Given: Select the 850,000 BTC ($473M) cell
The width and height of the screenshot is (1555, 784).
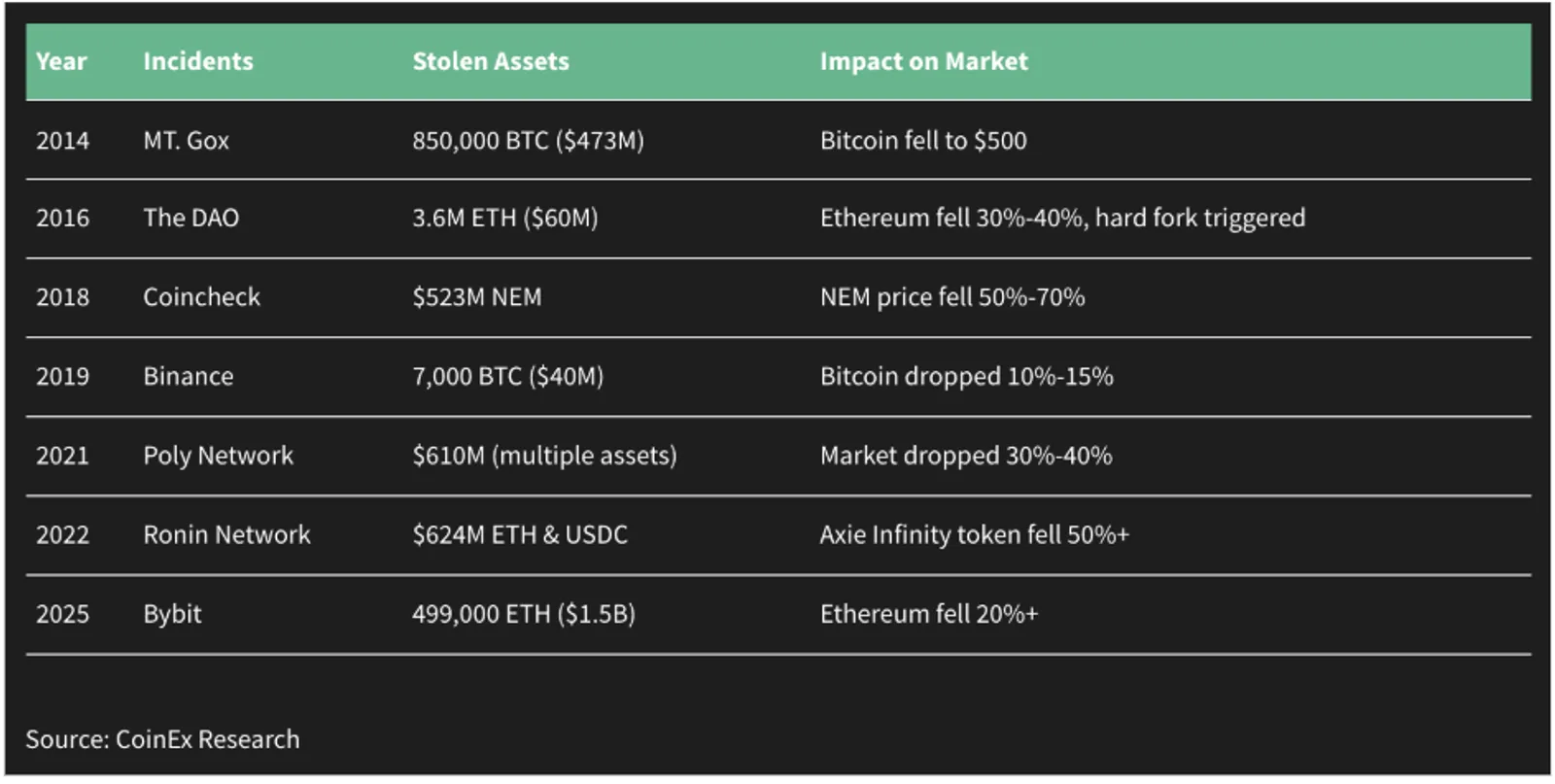Looking at the screenshot, I should coord(528,141).
